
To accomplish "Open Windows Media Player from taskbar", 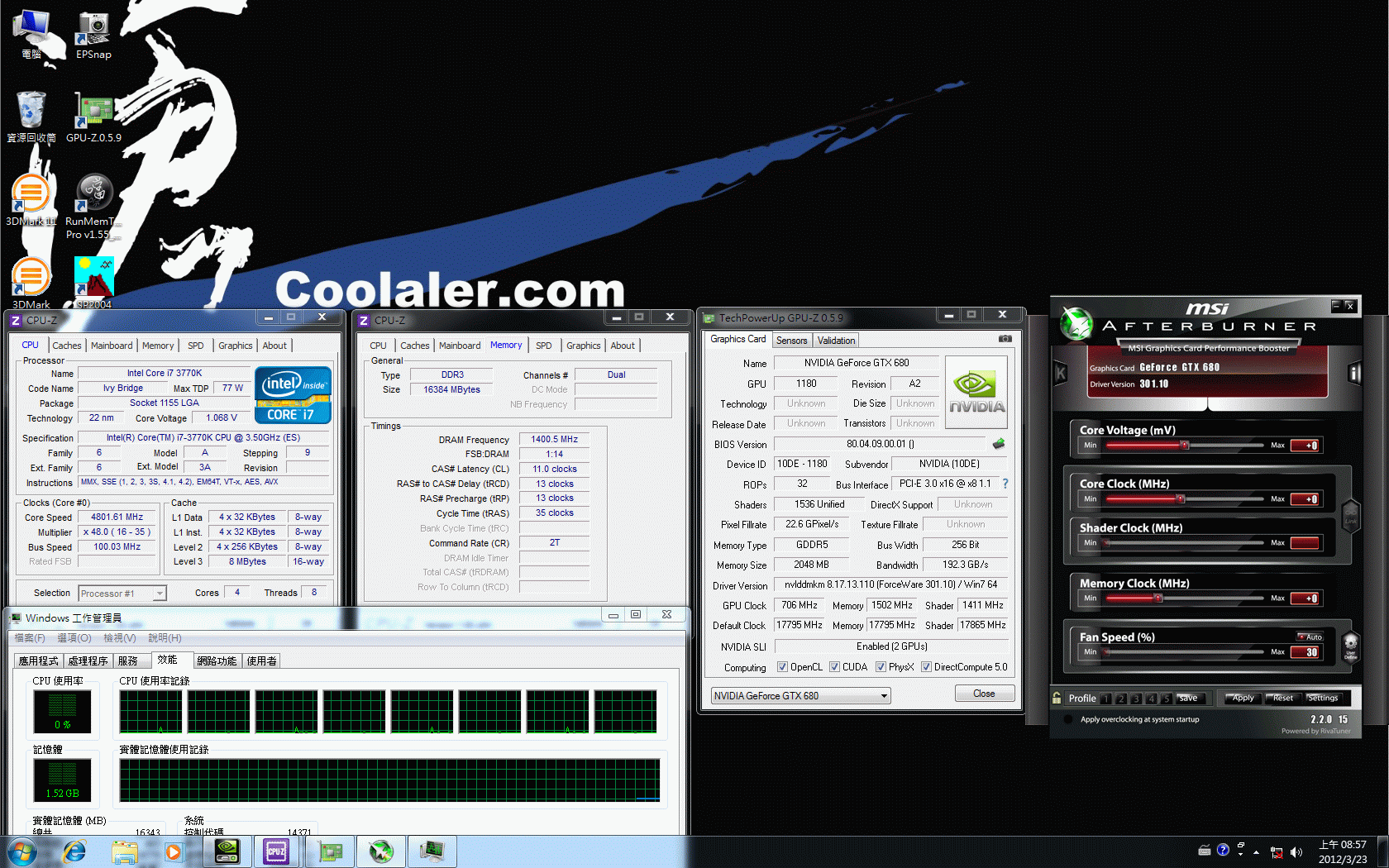I will (173, 851).
